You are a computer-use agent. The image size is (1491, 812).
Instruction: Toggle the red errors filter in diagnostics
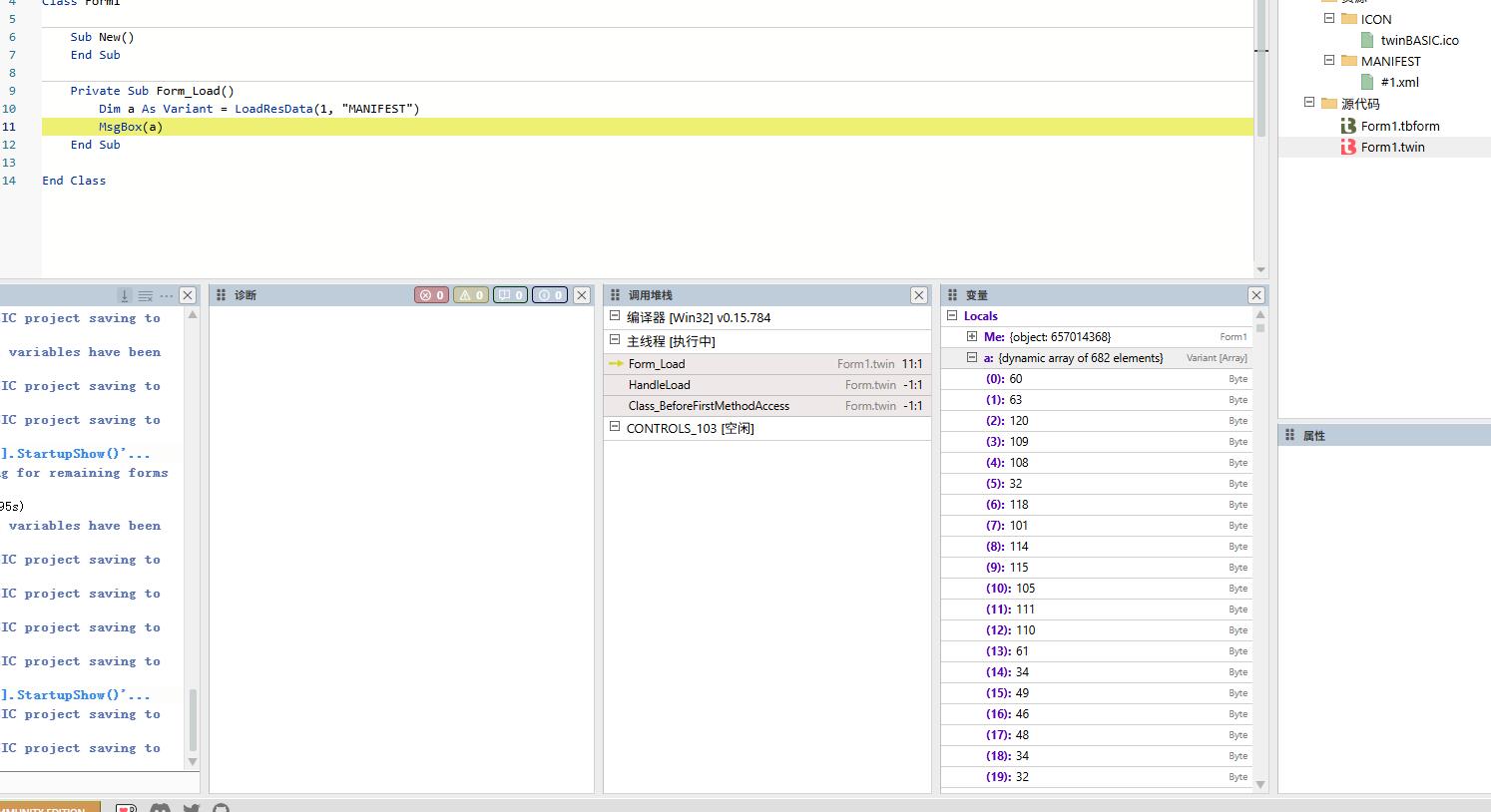click(x=431, y=295)
